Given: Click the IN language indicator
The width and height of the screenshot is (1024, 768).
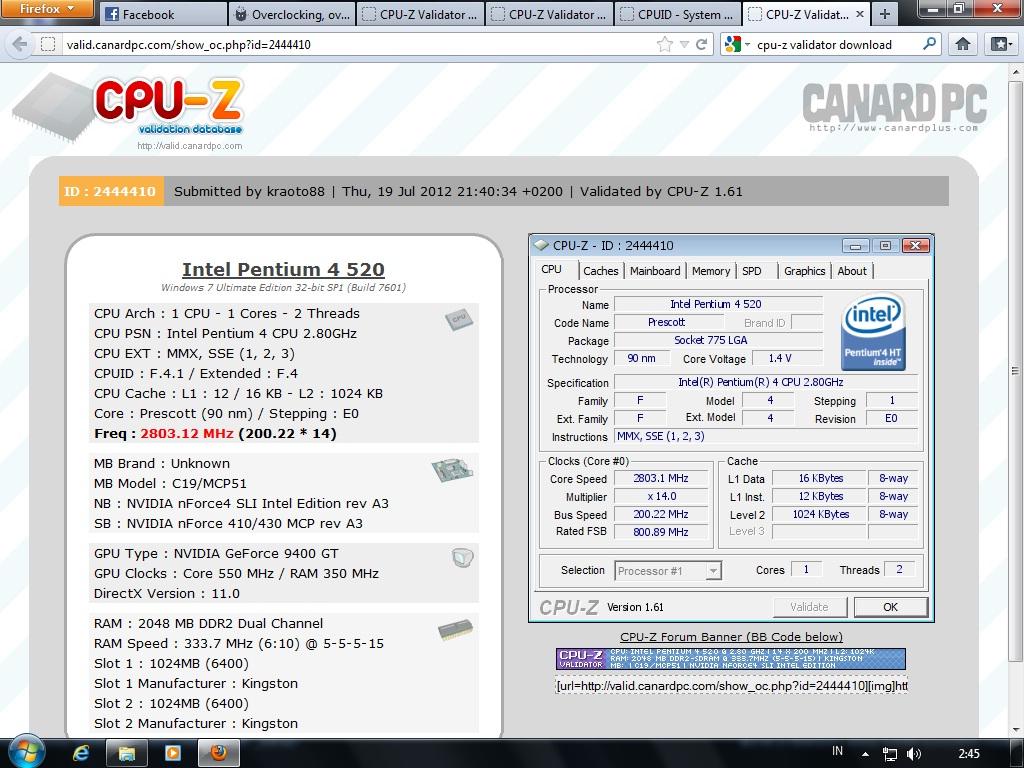Looking at the screenshot, I should point(837,751).
